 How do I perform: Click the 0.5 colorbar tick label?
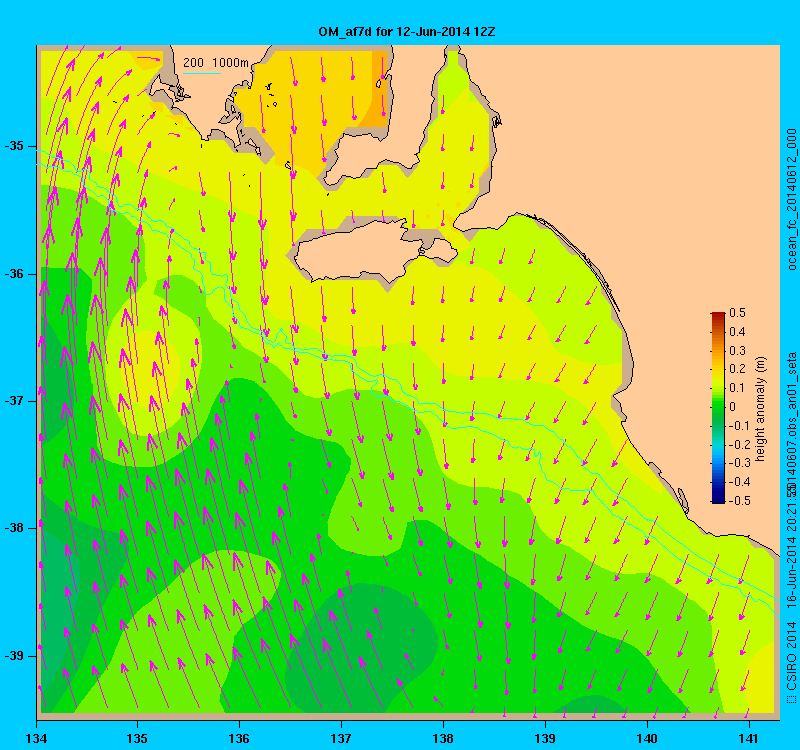point(737,313)
